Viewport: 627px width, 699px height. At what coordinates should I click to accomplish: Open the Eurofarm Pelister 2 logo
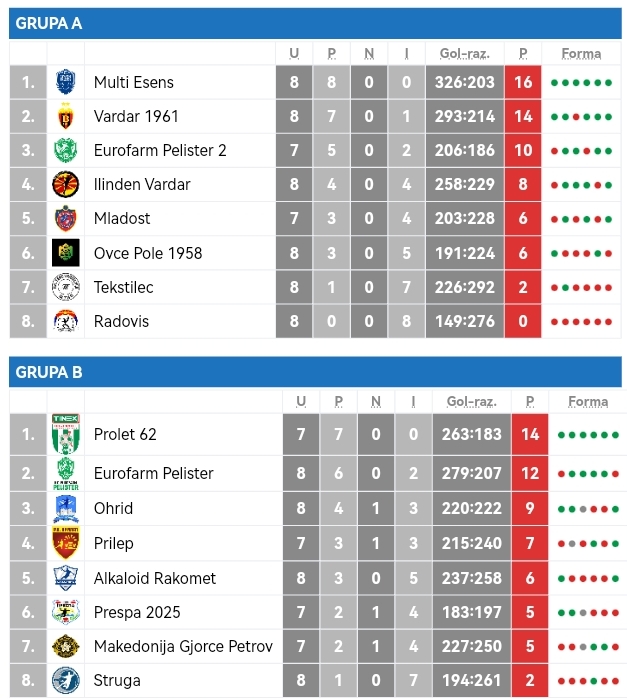(x=65, y=150)
